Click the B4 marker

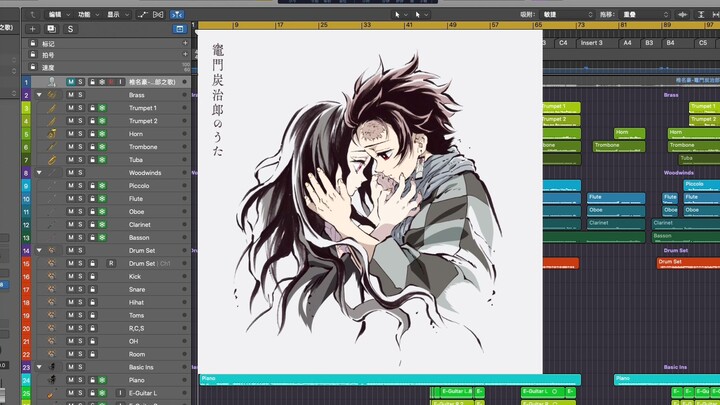coord(670,43)
